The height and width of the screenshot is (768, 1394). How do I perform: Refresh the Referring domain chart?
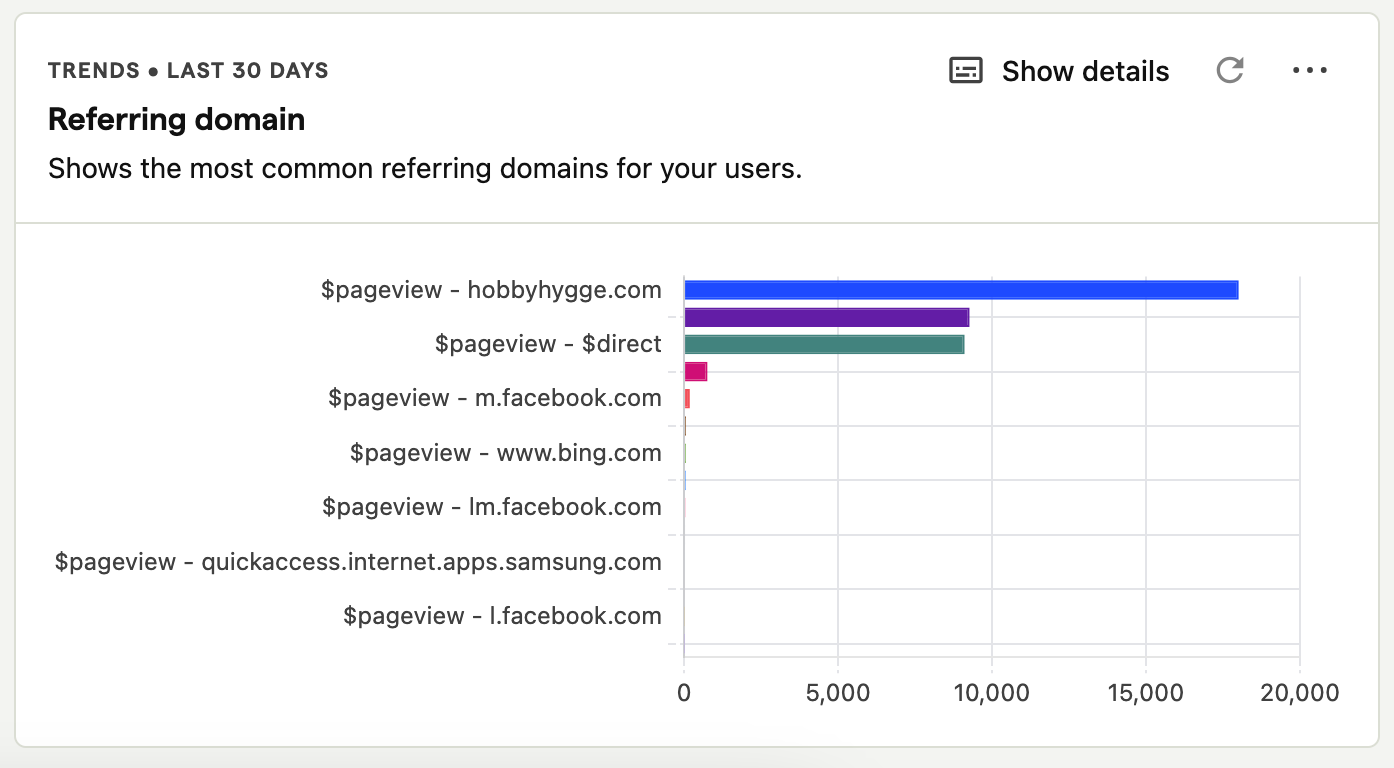(1230, 70)
